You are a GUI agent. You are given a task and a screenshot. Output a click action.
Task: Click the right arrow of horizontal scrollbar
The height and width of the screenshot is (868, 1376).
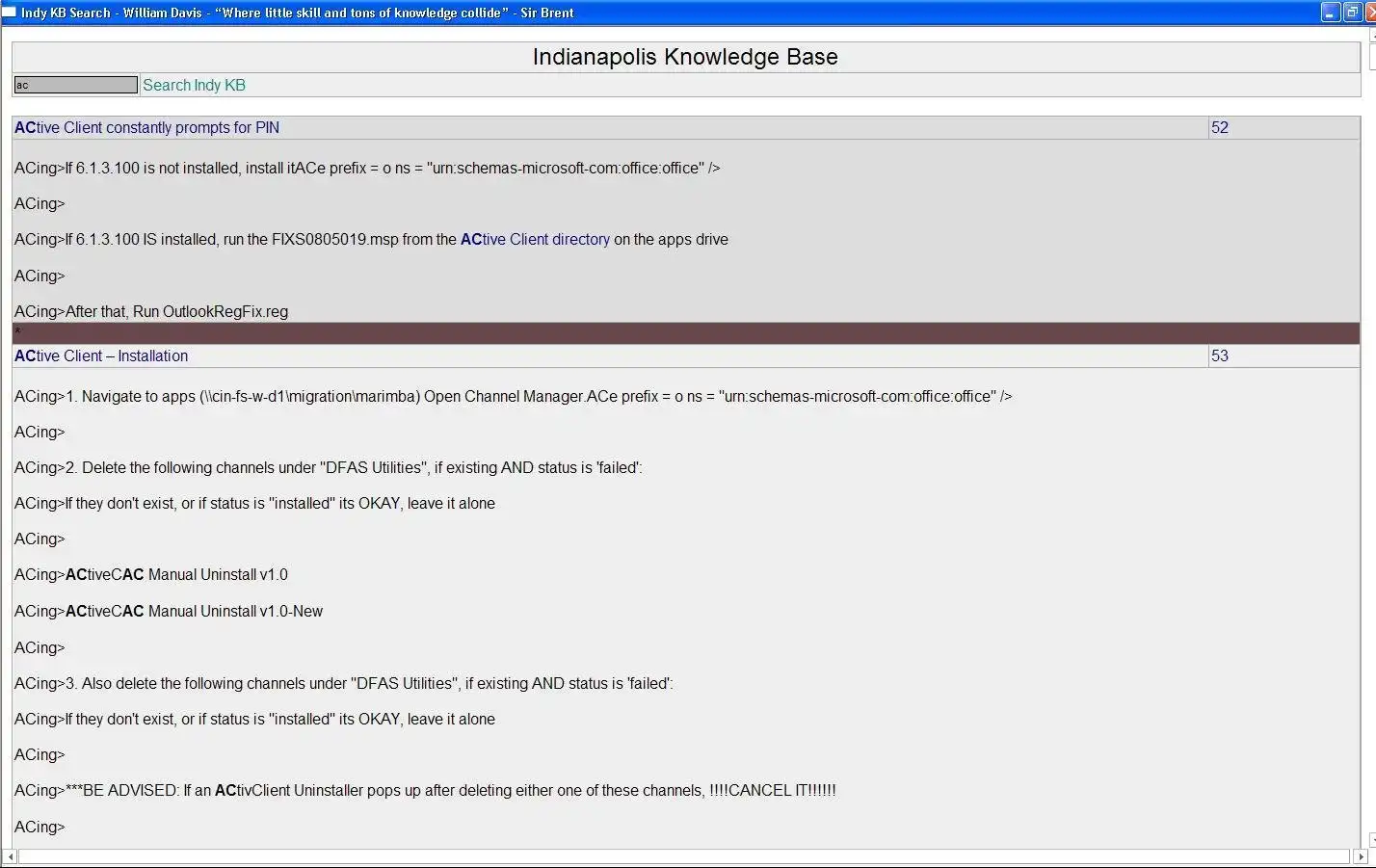[1361, 856]
